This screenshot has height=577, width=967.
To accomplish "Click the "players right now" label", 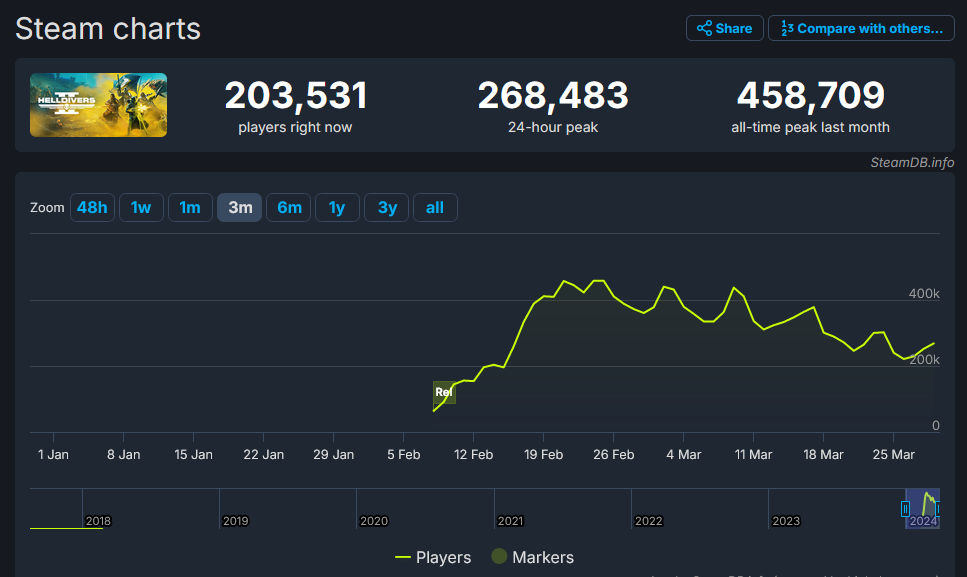I will (295, 127).
